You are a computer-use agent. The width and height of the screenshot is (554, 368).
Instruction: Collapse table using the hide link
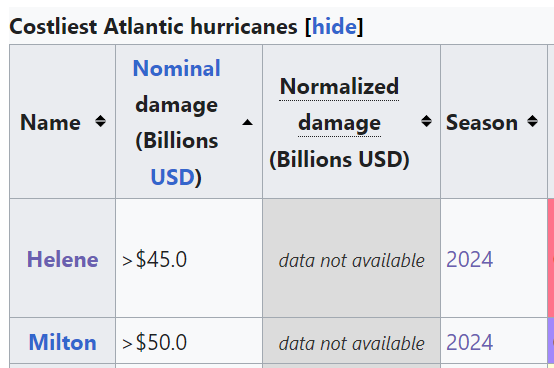pos(334,26)
